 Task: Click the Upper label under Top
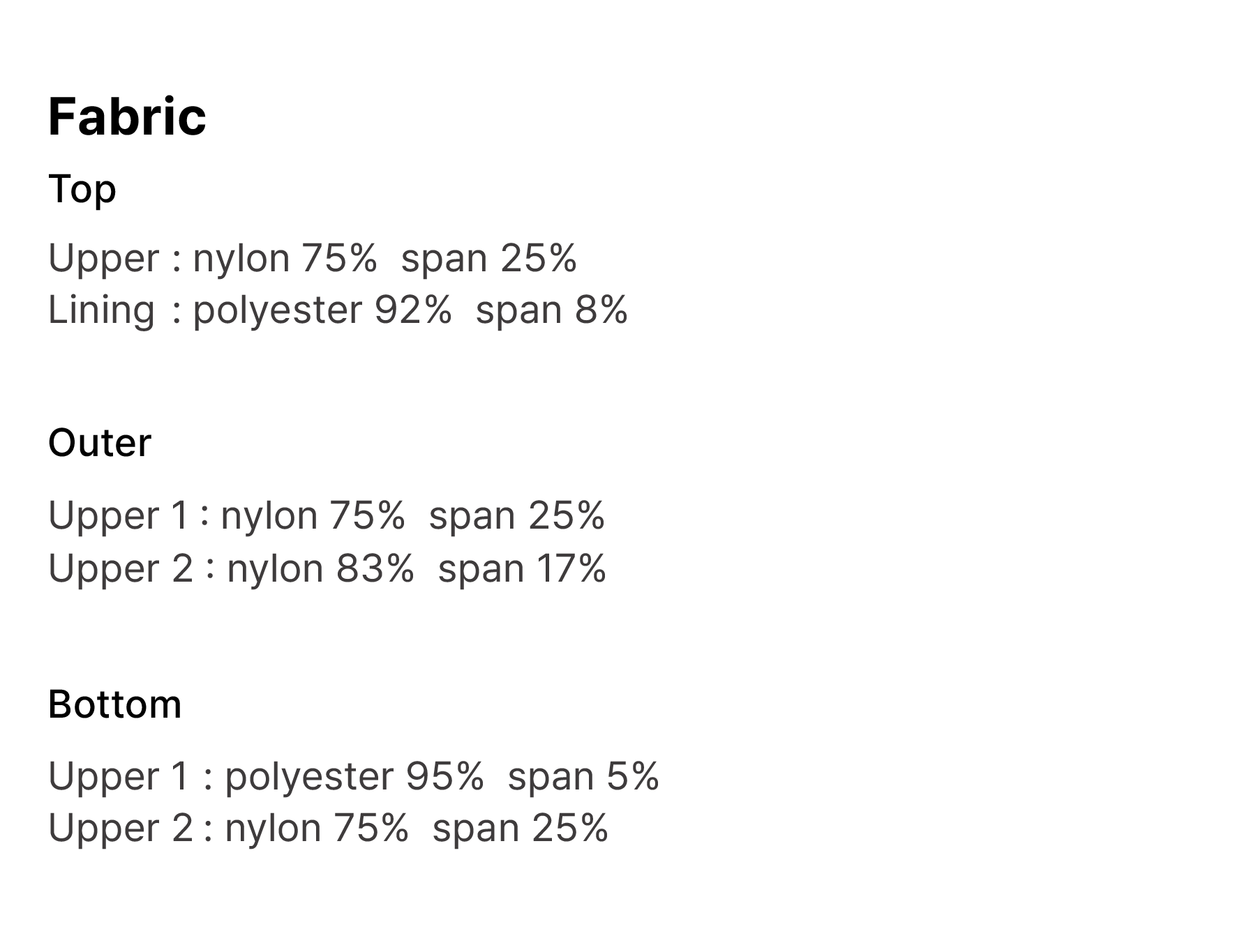(104, 258)
